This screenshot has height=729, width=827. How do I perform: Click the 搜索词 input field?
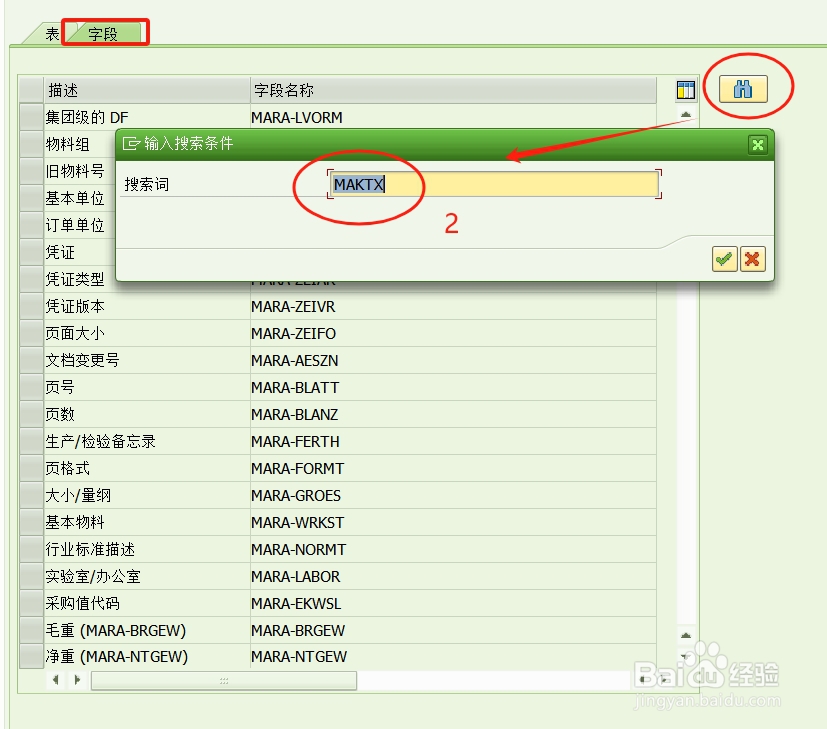click(495, 184)
